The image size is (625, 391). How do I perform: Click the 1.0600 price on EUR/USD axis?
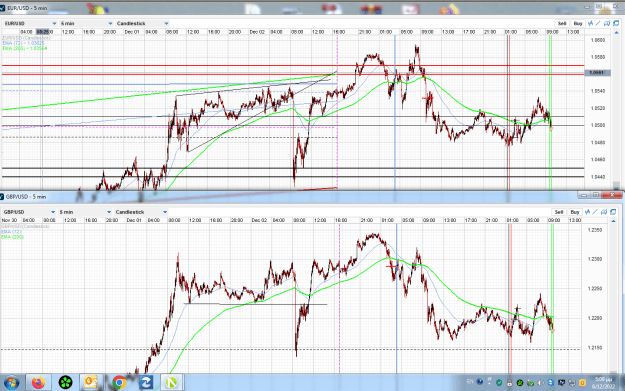[x=598, y=40]
